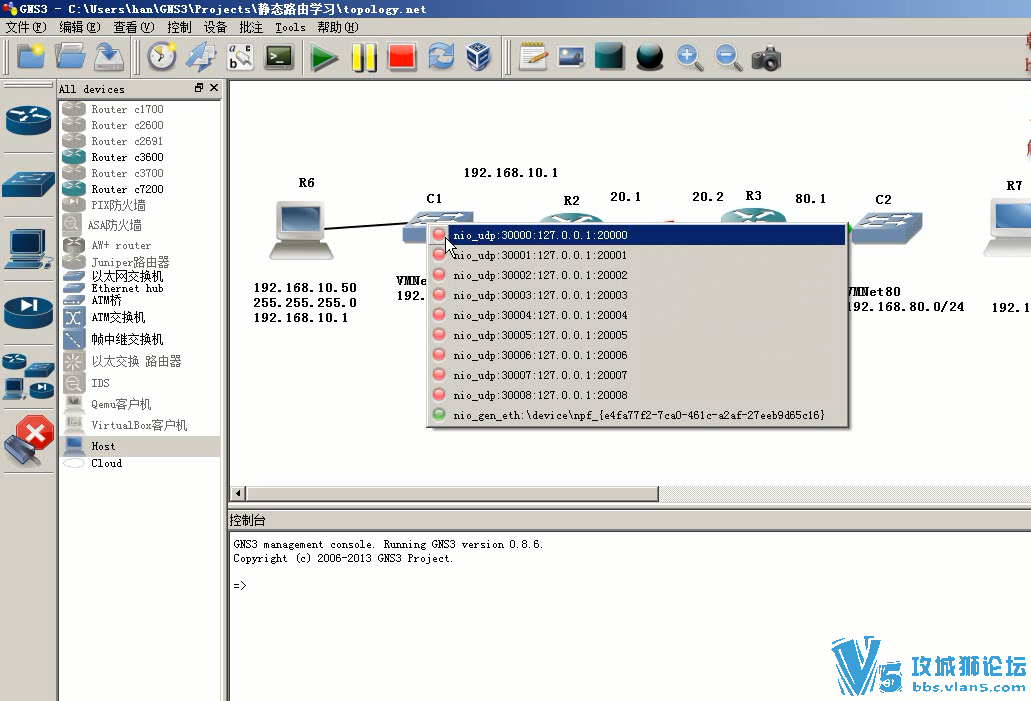This screenshot has height=701, width=1031.
Task: Choose nio_udp:30008:127.0.0.1:20008 interface
Action: point(636,395)
